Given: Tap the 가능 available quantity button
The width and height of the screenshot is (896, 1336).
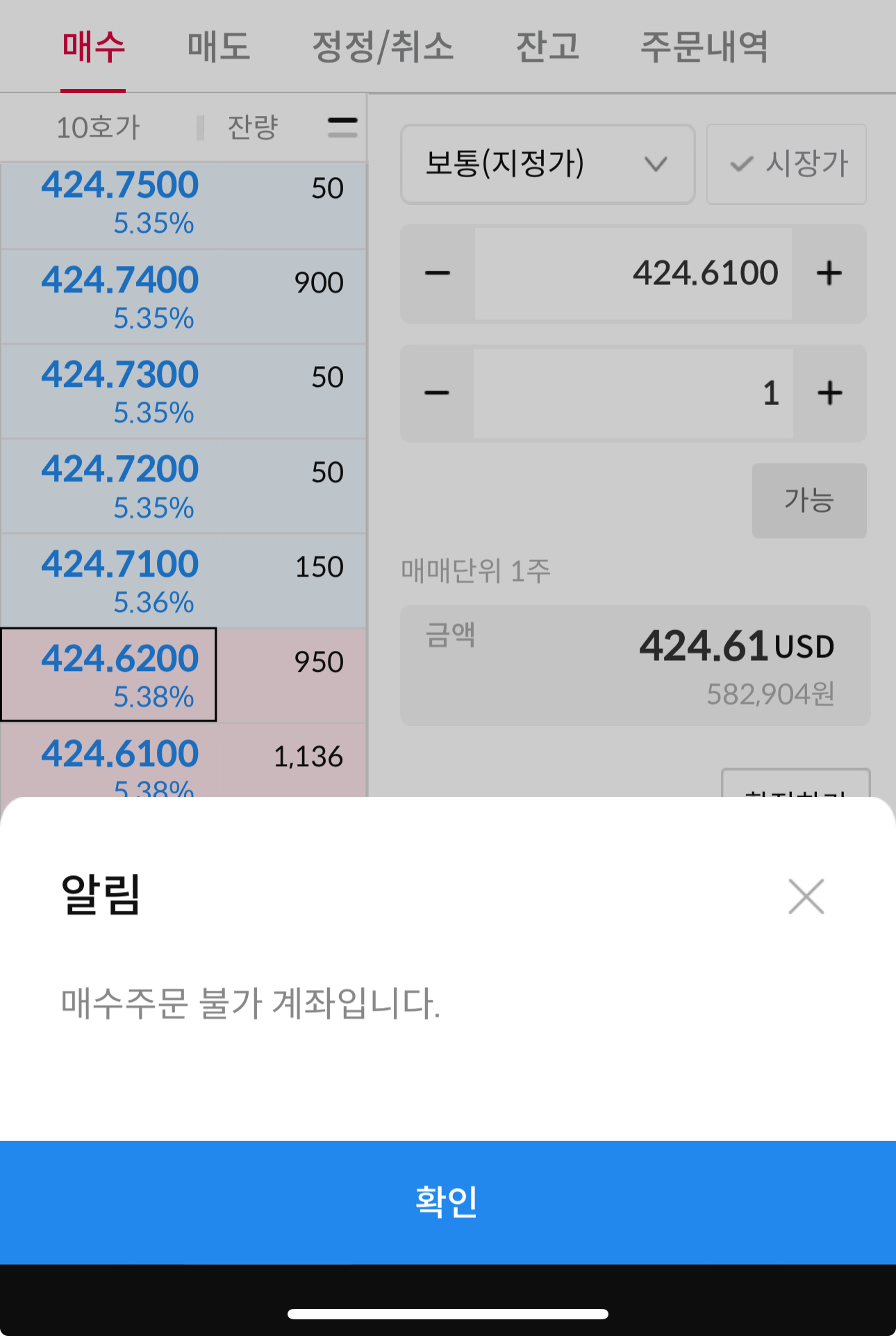Looking at the screenshot, I should [808, 500].
